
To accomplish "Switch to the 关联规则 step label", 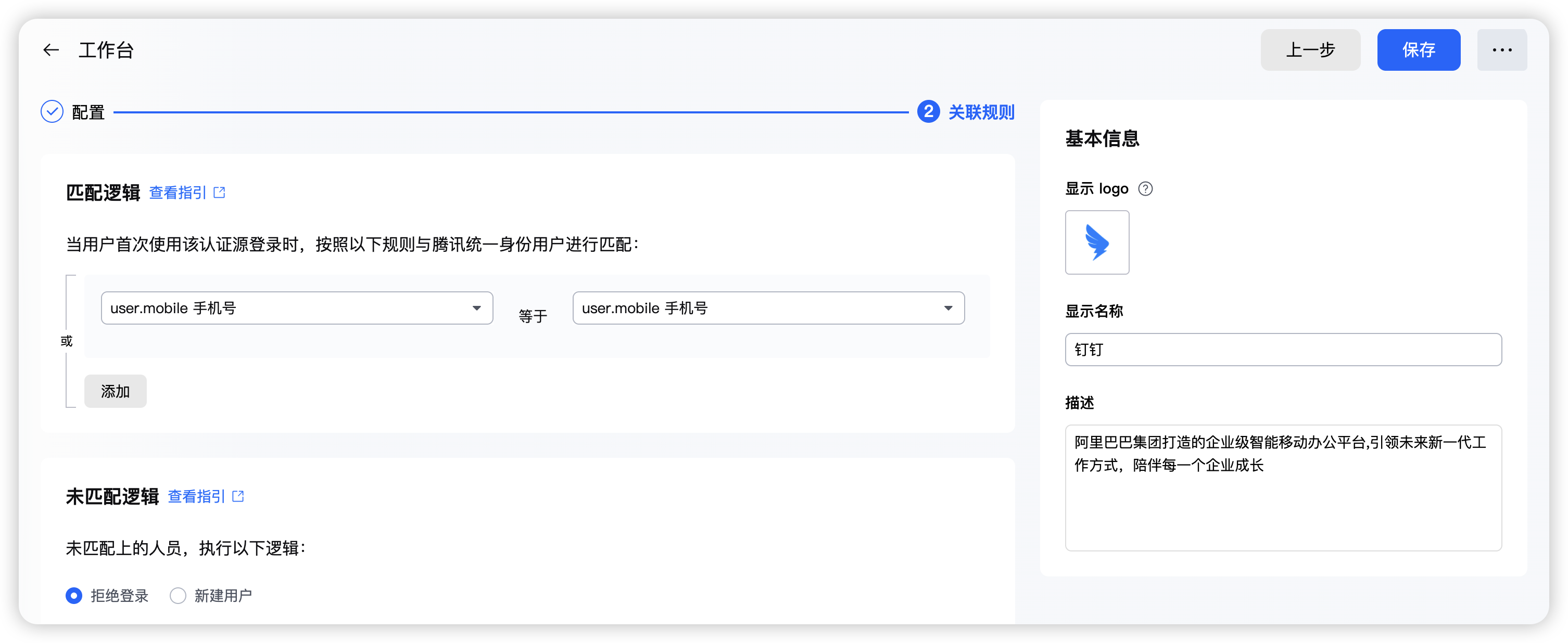I will 981,112.
